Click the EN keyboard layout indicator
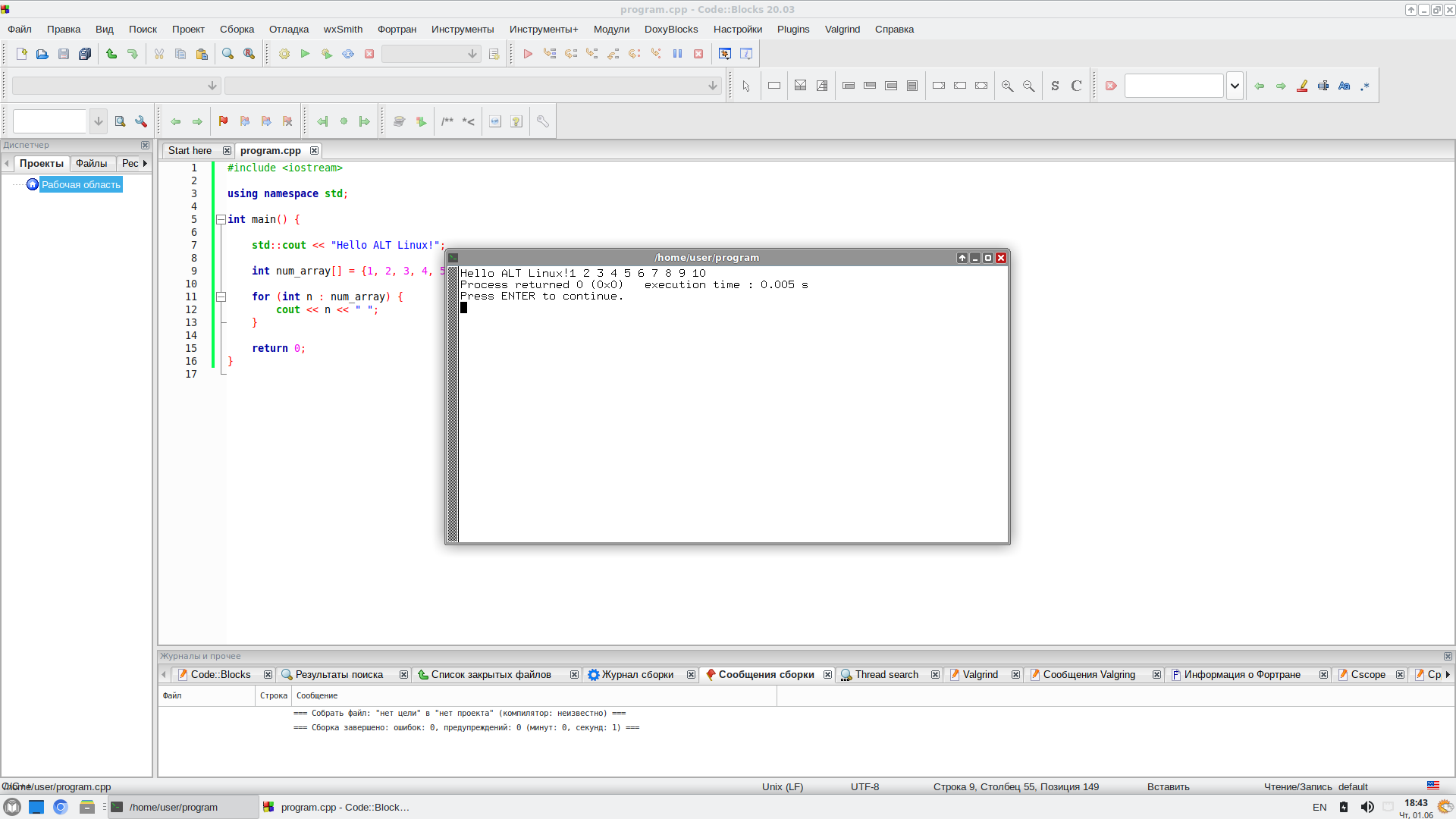Viewport: 1456px width, 819px height. (x=1319, y=807)
